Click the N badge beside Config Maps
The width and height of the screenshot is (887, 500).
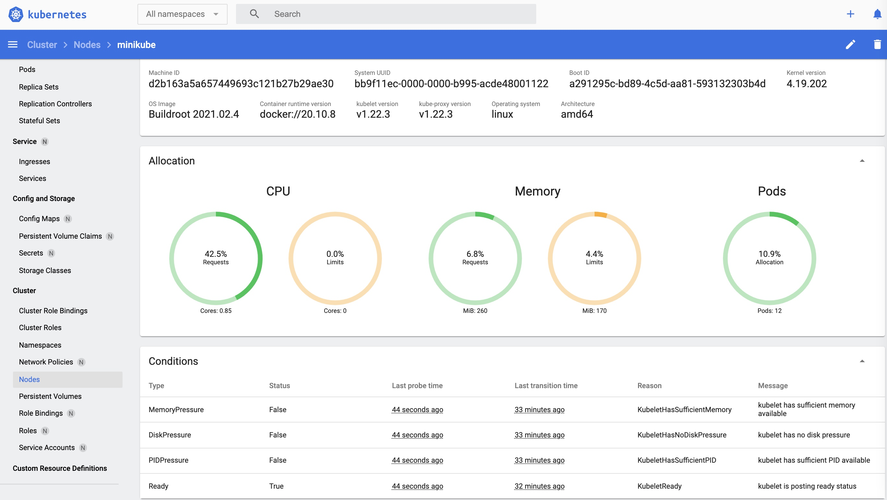(x=68, y=219)
